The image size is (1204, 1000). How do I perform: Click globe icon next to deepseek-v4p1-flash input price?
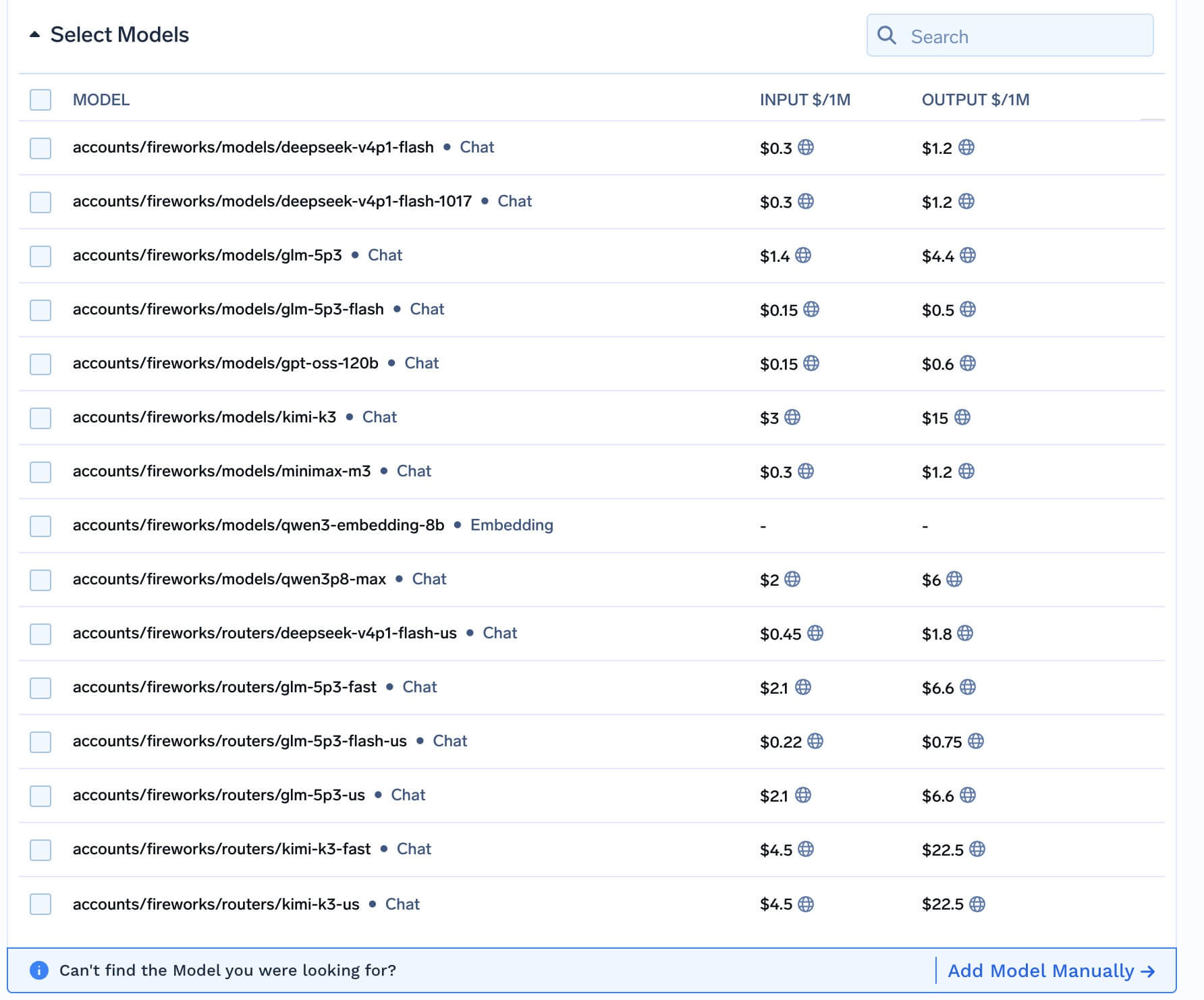tap(806, 147)
